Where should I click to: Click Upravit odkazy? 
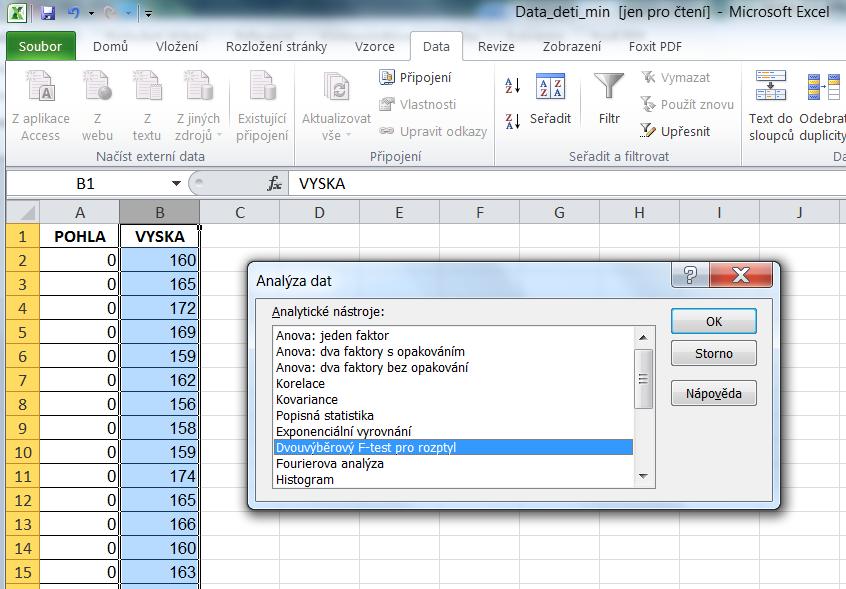click(433, 131)
